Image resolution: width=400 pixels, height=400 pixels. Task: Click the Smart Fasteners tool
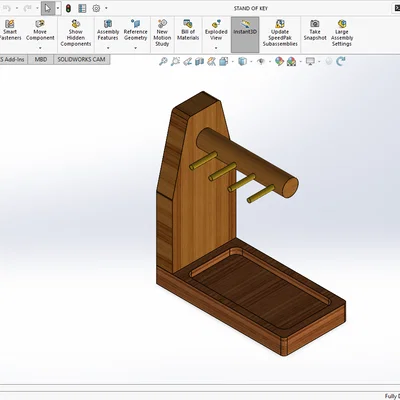click(x=10, y=30)
